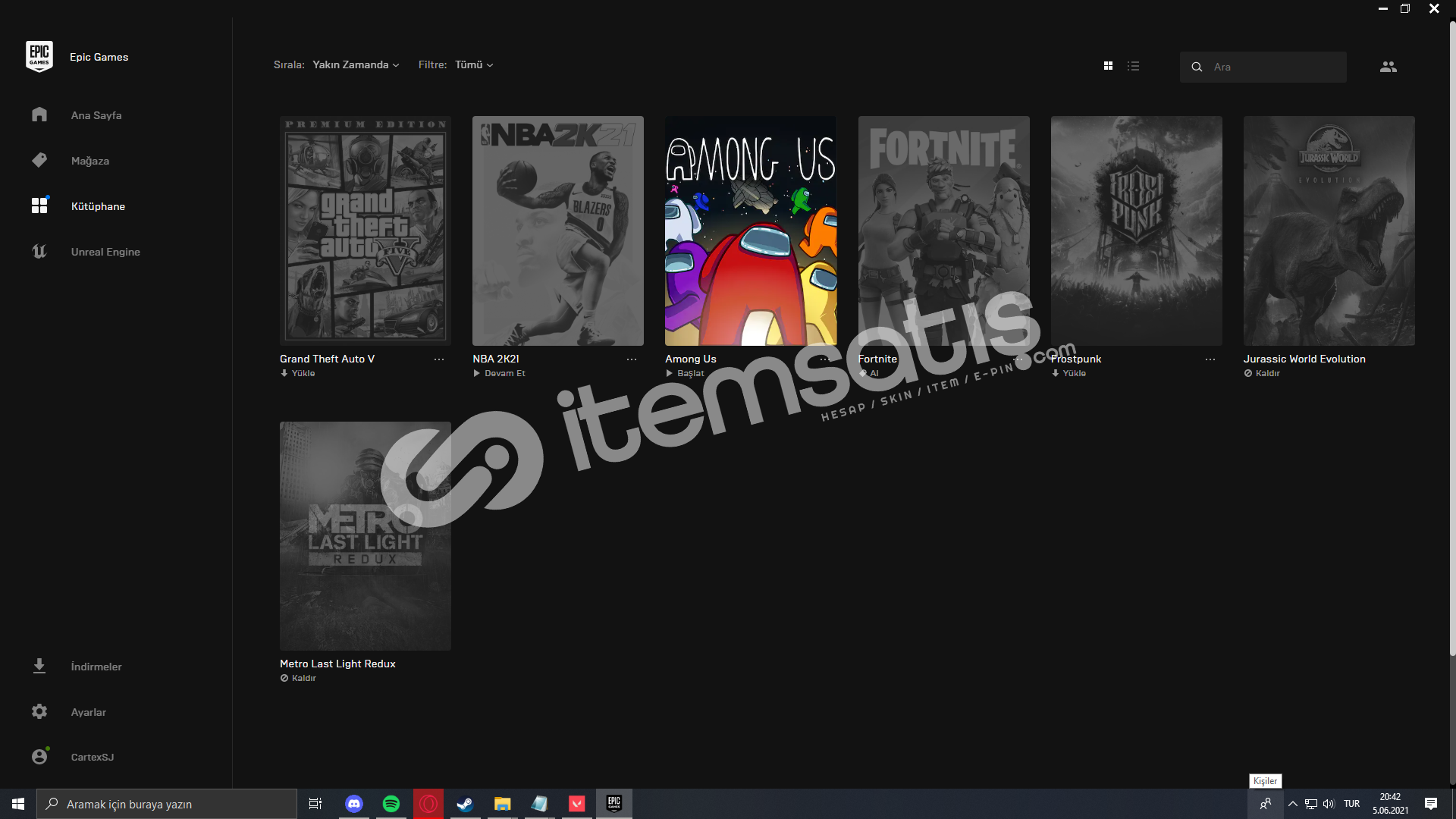1456x819 pixels.
Task: Open Fortnite cover thumbnail
Action: pyautogui.click(x=943, y=231)
